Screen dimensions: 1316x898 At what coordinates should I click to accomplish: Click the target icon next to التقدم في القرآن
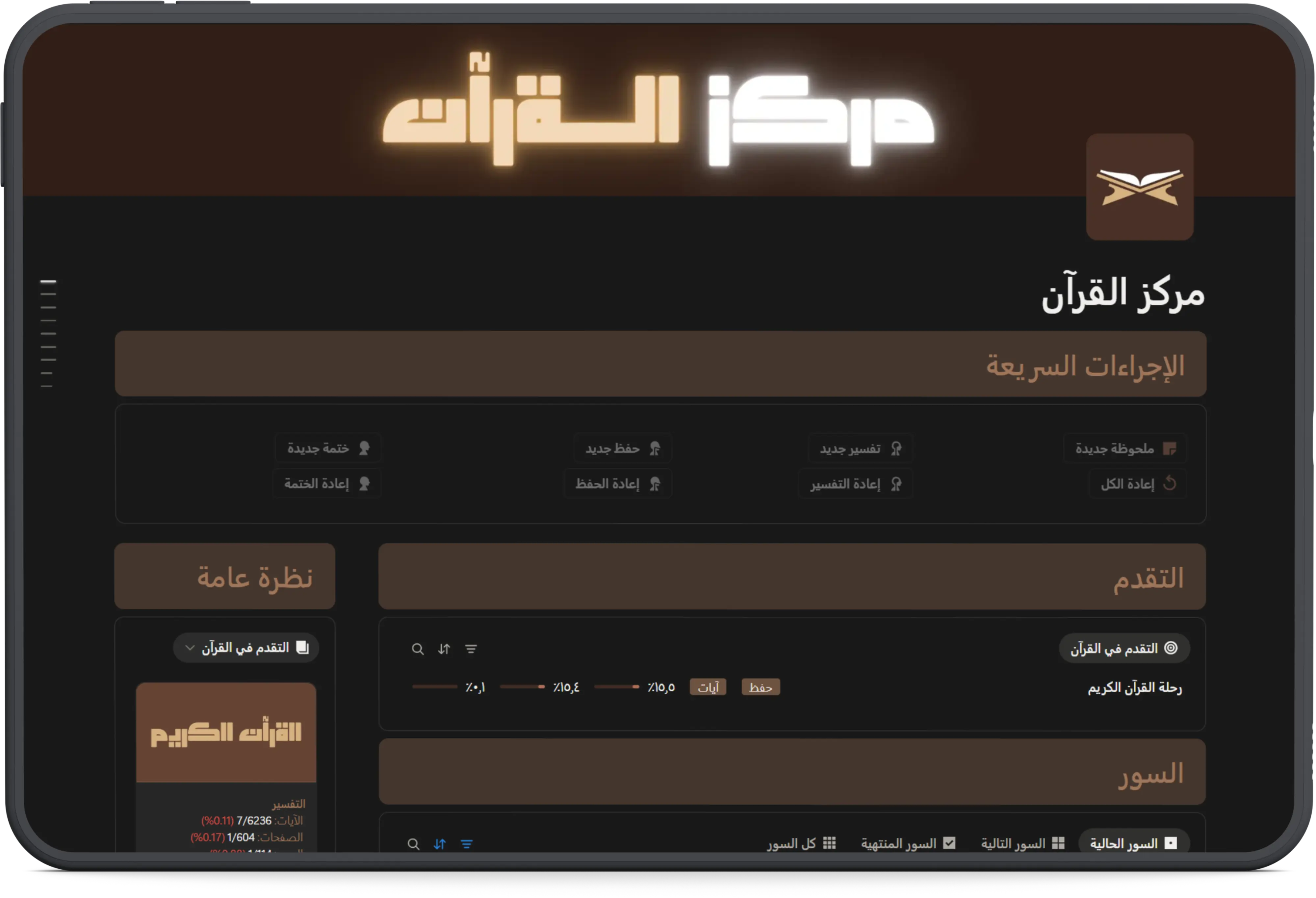(1172, 648)
